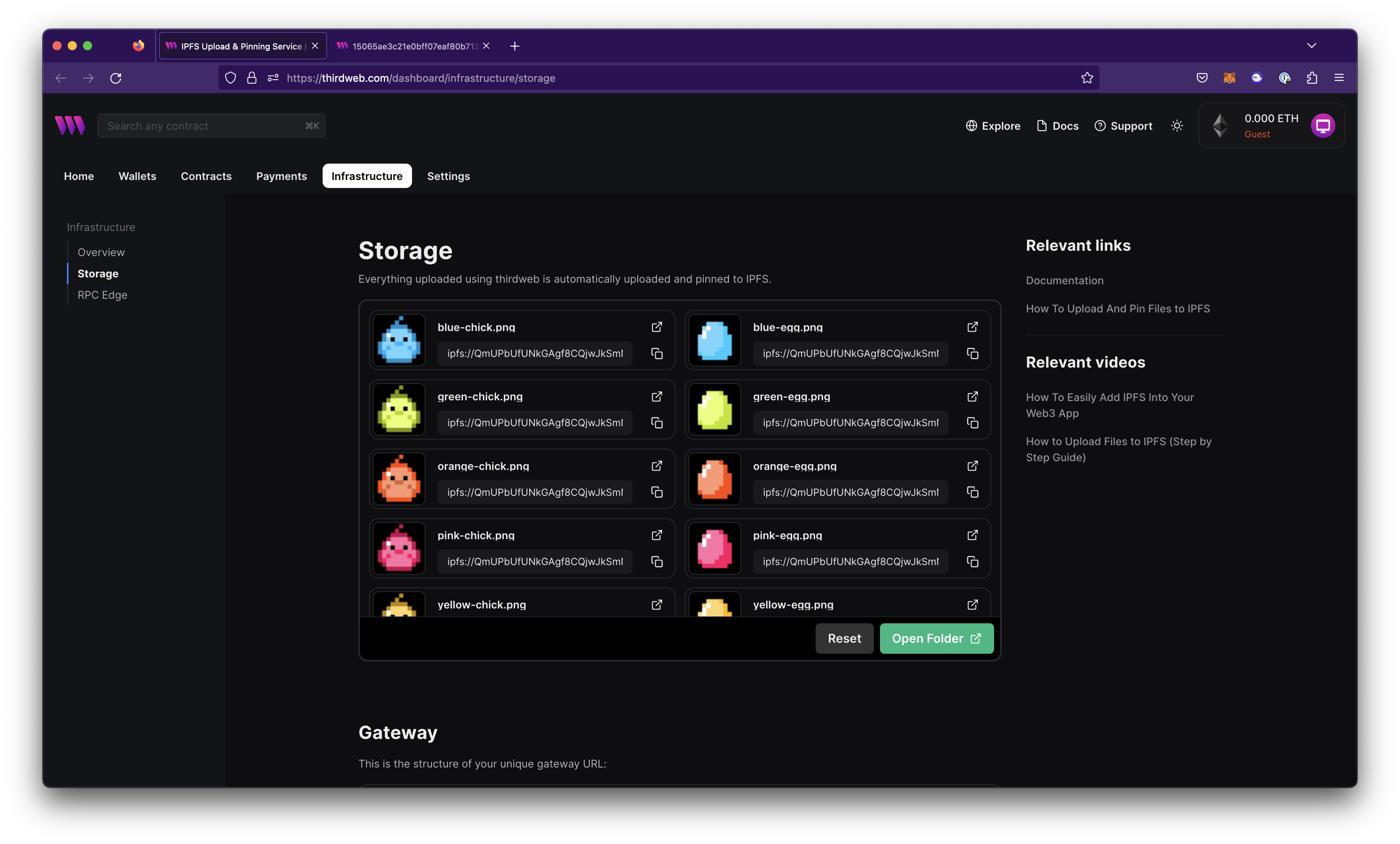The image size is (1400, 844).
Task: Open pink-egg.png via its external link icon
Action: point(973,535)
